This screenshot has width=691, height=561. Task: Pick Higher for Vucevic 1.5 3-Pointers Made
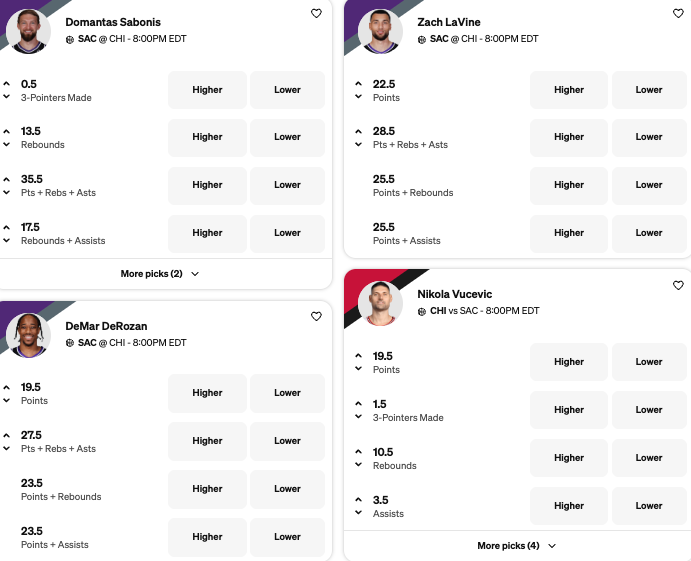click(569, 410)
